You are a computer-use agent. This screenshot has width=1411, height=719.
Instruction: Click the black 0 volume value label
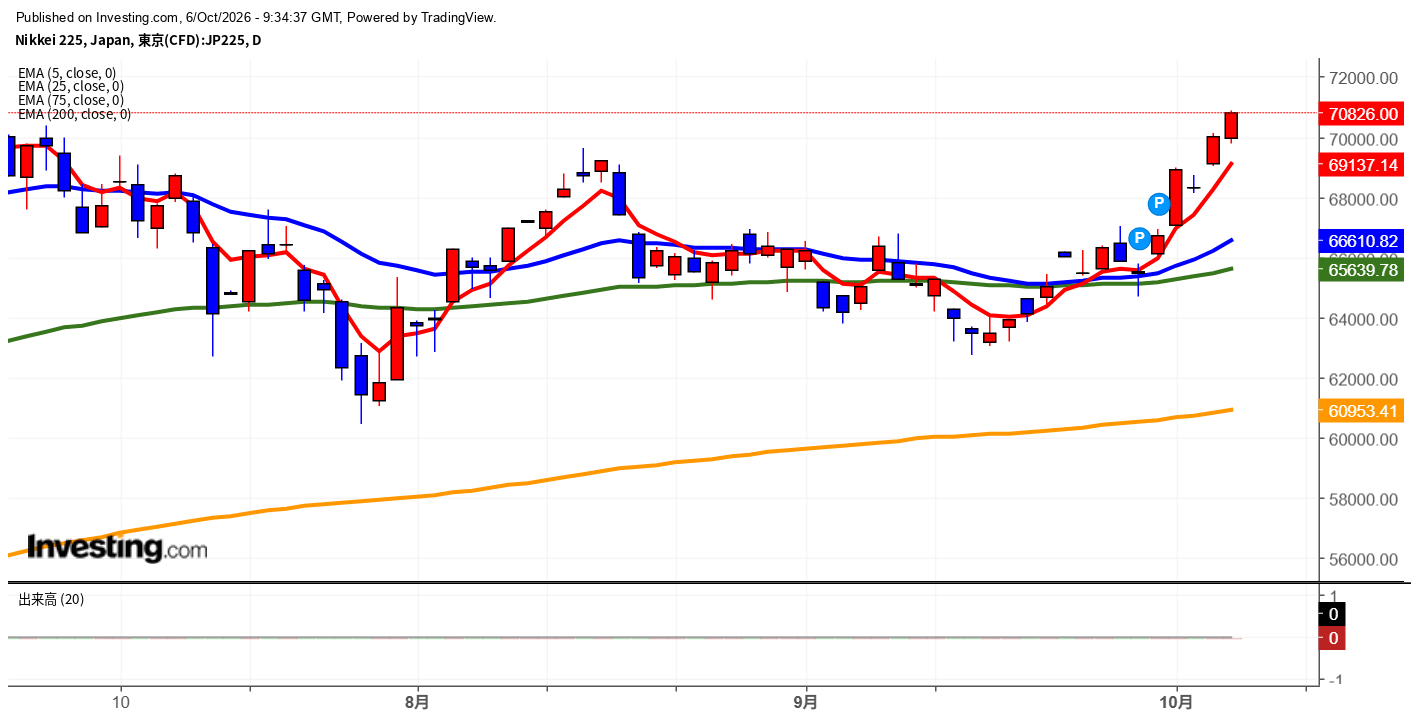click(x=1332, y=614)
